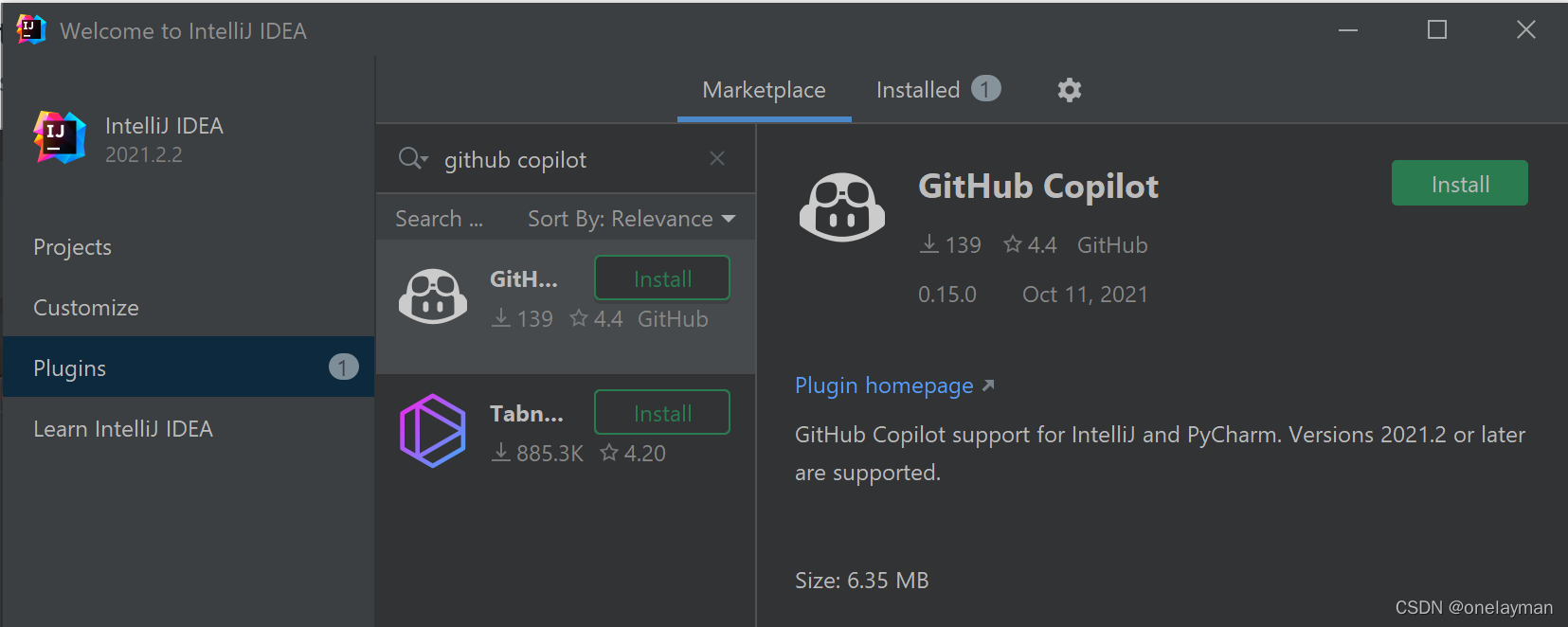Image resolution: width=1568 pixels, height=627 pixels.
Task: Click the GitHub vendor link in details pane
Action: (1112, 245)
